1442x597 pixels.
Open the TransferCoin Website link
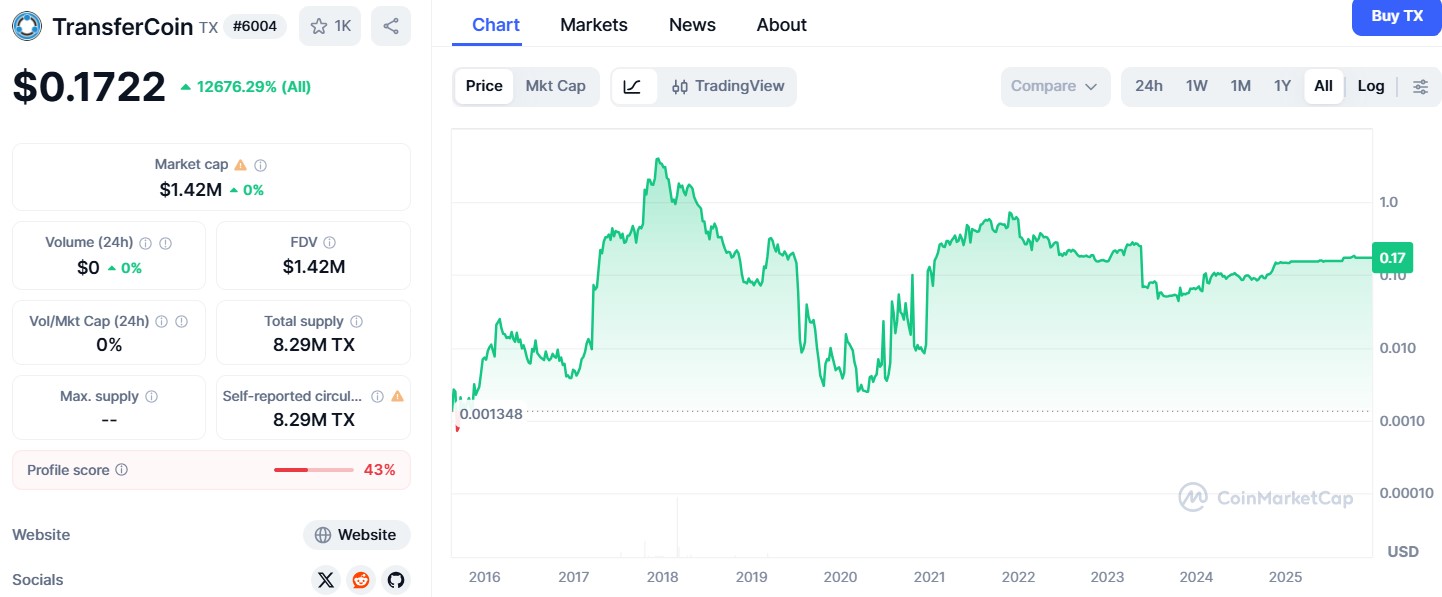pos(356,535)
